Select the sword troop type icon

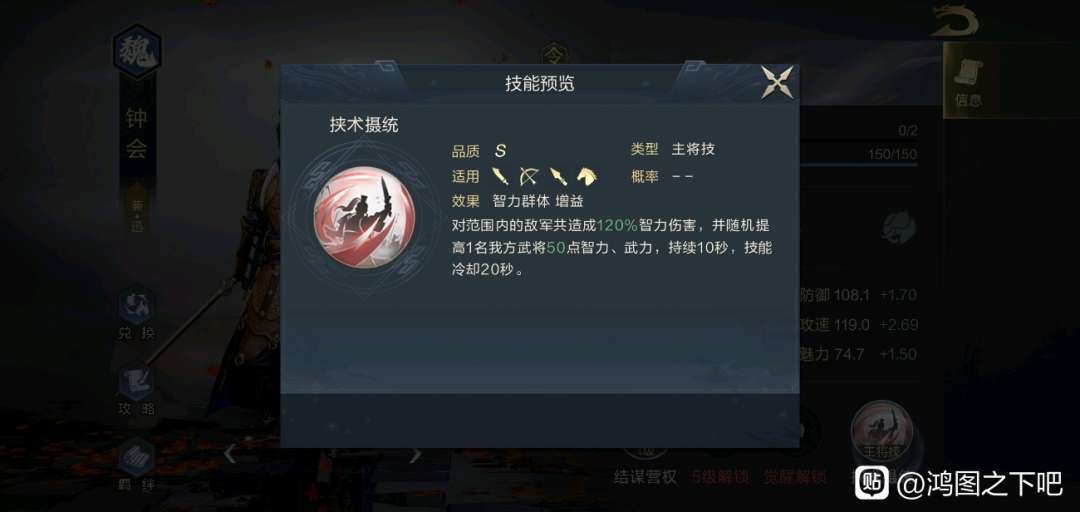pos(501,176)
